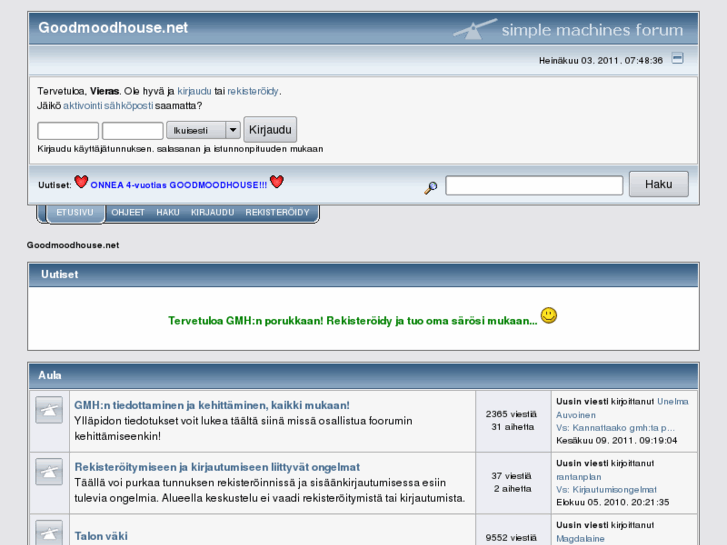Image resolution: width=727 pixels, height=545 pixels.
Task: Open Vs: Kannattaako gmh:ta p... post
Action: [x=615, y=428]
